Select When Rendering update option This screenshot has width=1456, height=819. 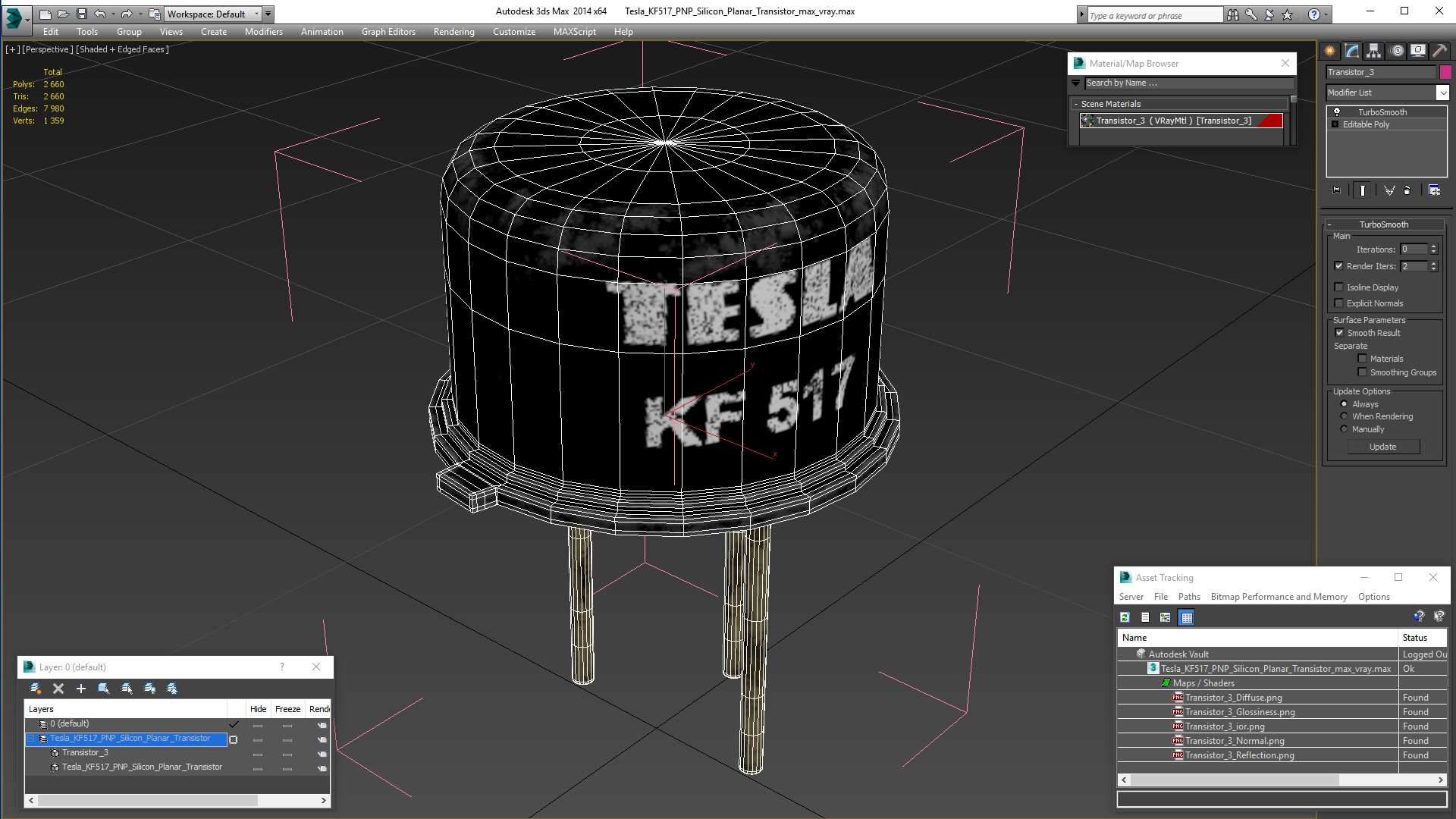1344,416
